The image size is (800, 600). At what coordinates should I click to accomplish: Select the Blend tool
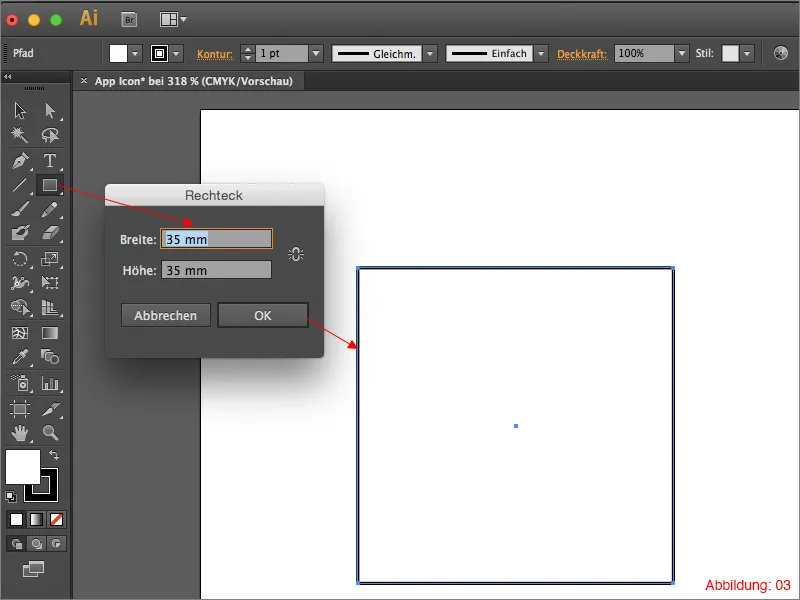50,357
